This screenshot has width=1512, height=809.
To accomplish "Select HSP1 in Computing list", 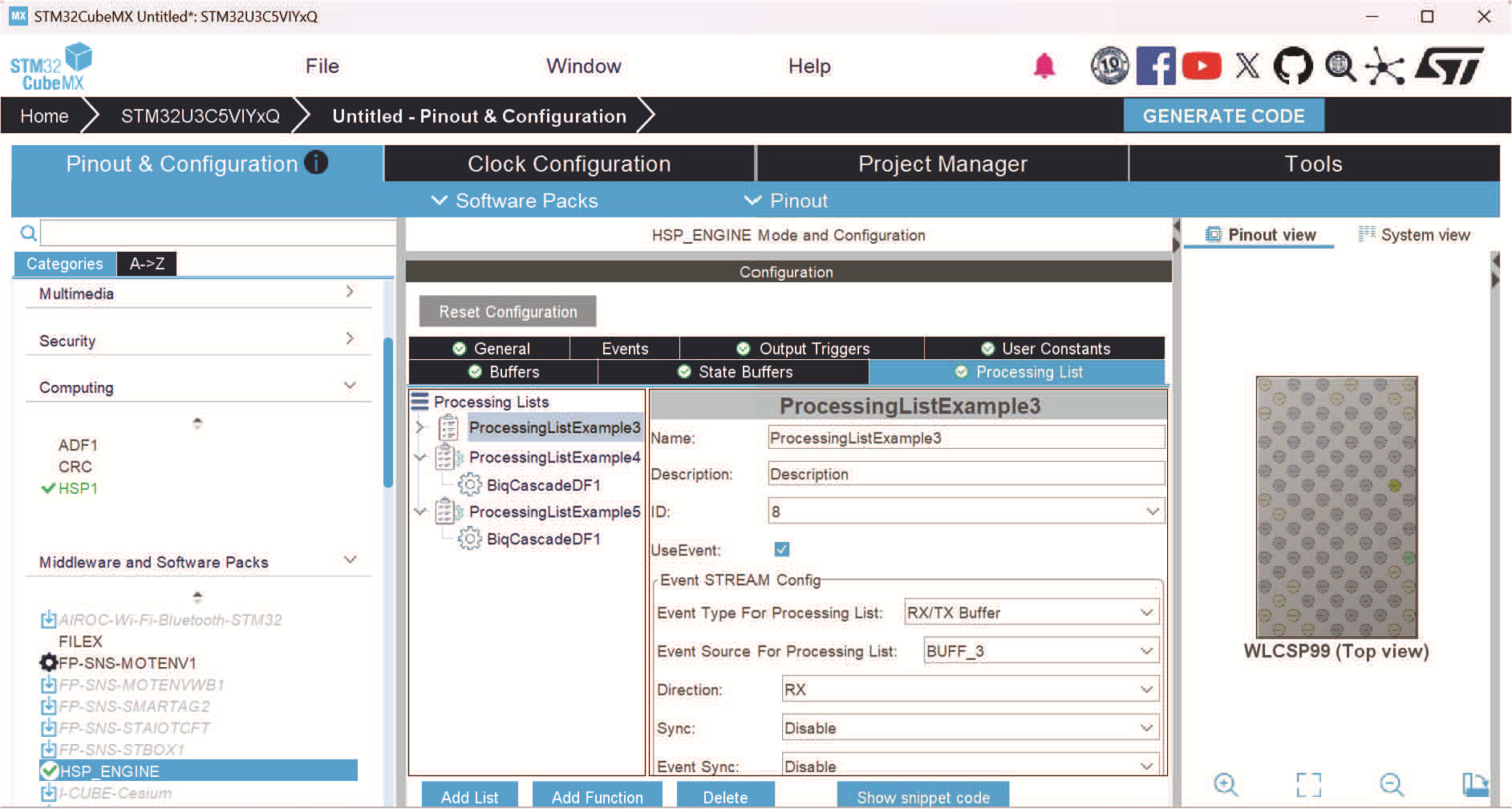I will [78, 487].
